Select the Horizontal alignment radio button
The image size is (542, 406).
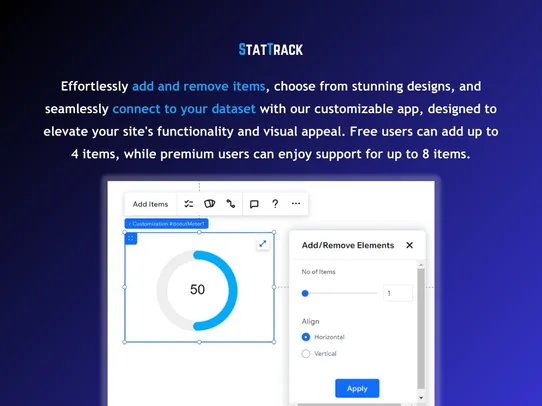306,337
